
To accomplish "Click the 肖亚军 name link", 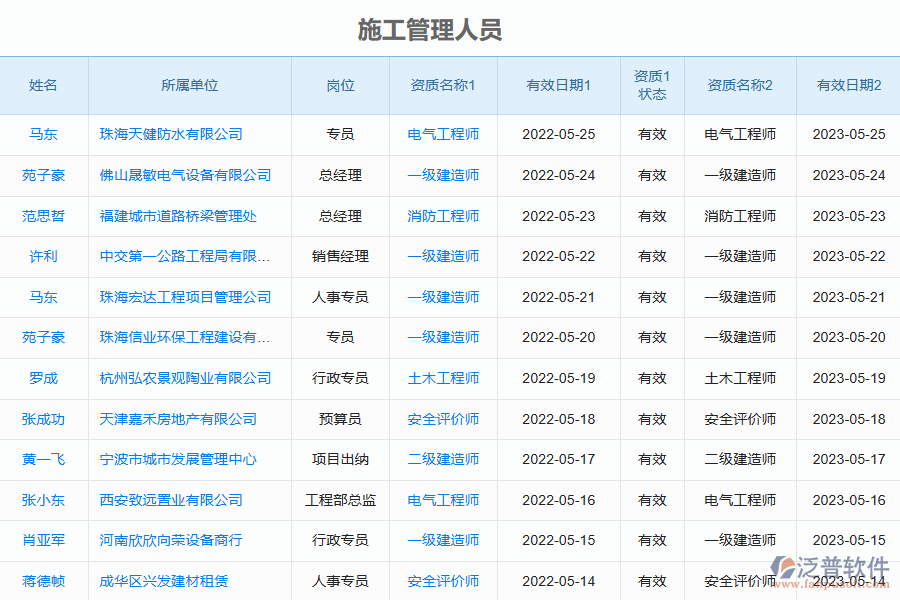I will 43,540.
